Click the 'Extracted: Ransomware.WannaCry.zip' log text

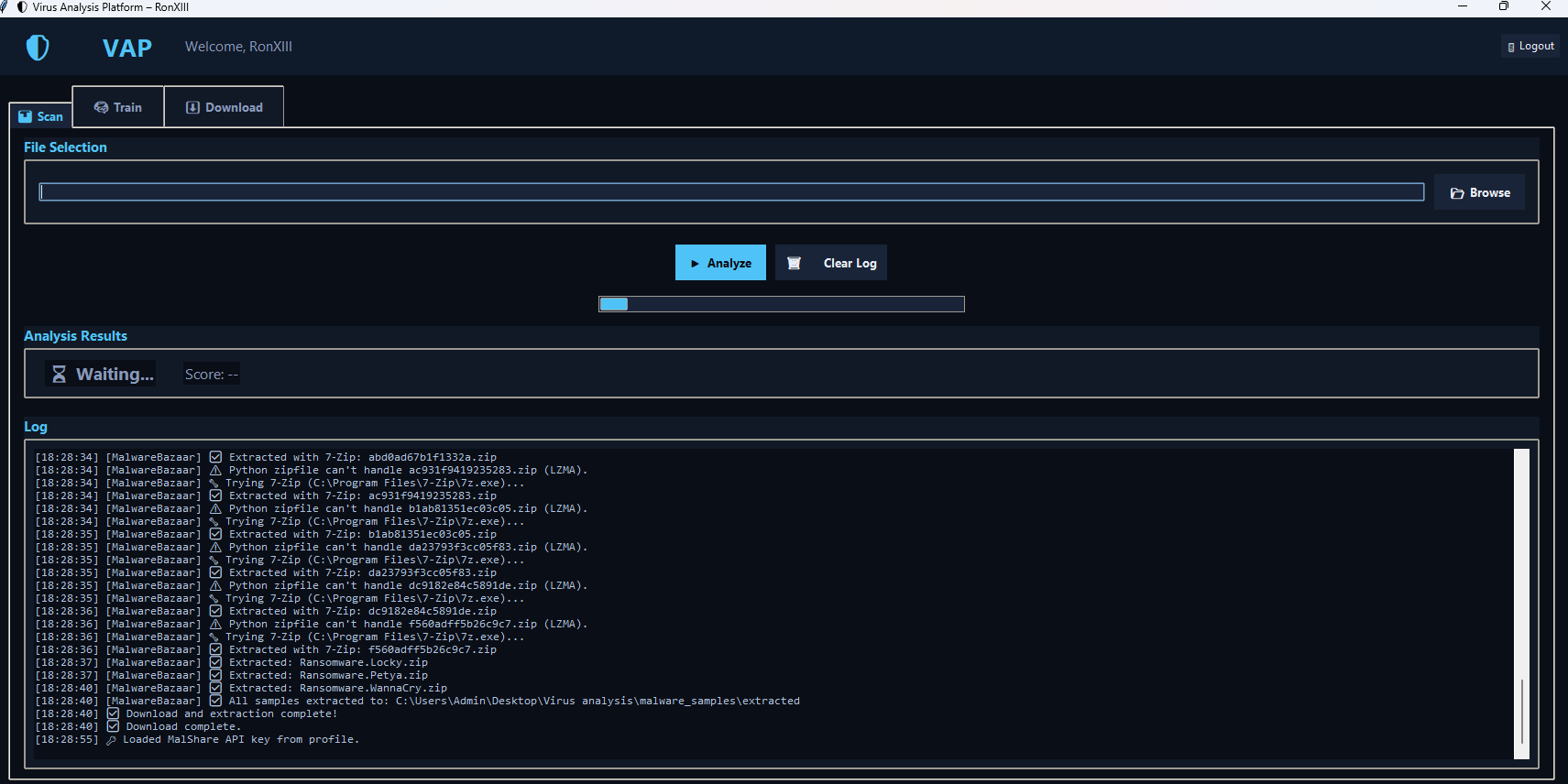[x=338, y=688]
